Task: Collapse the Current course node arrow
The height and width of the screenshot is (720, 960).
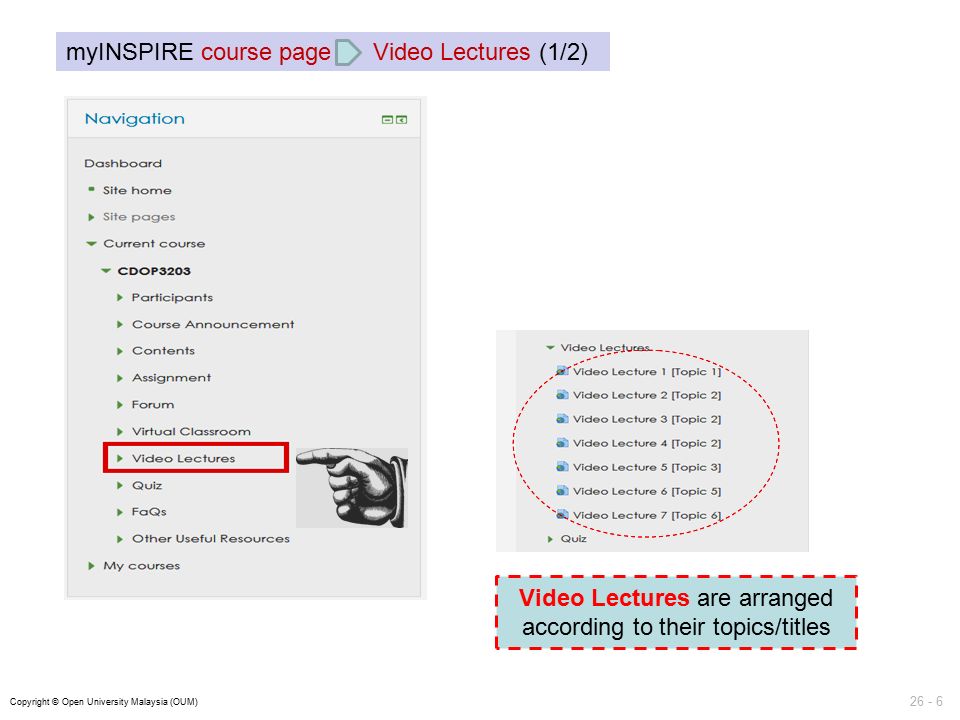Action: (x=92, y=244)
